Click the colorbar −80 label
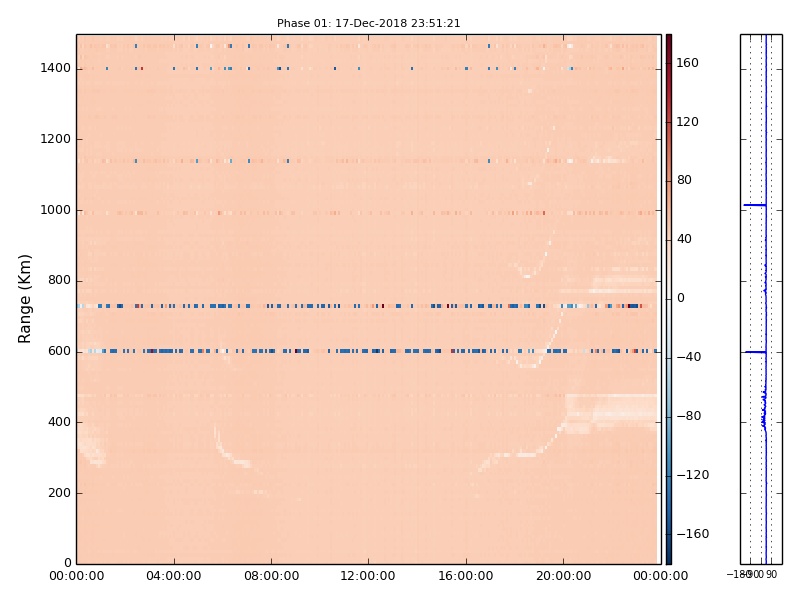This screenshot has height=600, width=800. pyautogui.click(x=689, y=416)
